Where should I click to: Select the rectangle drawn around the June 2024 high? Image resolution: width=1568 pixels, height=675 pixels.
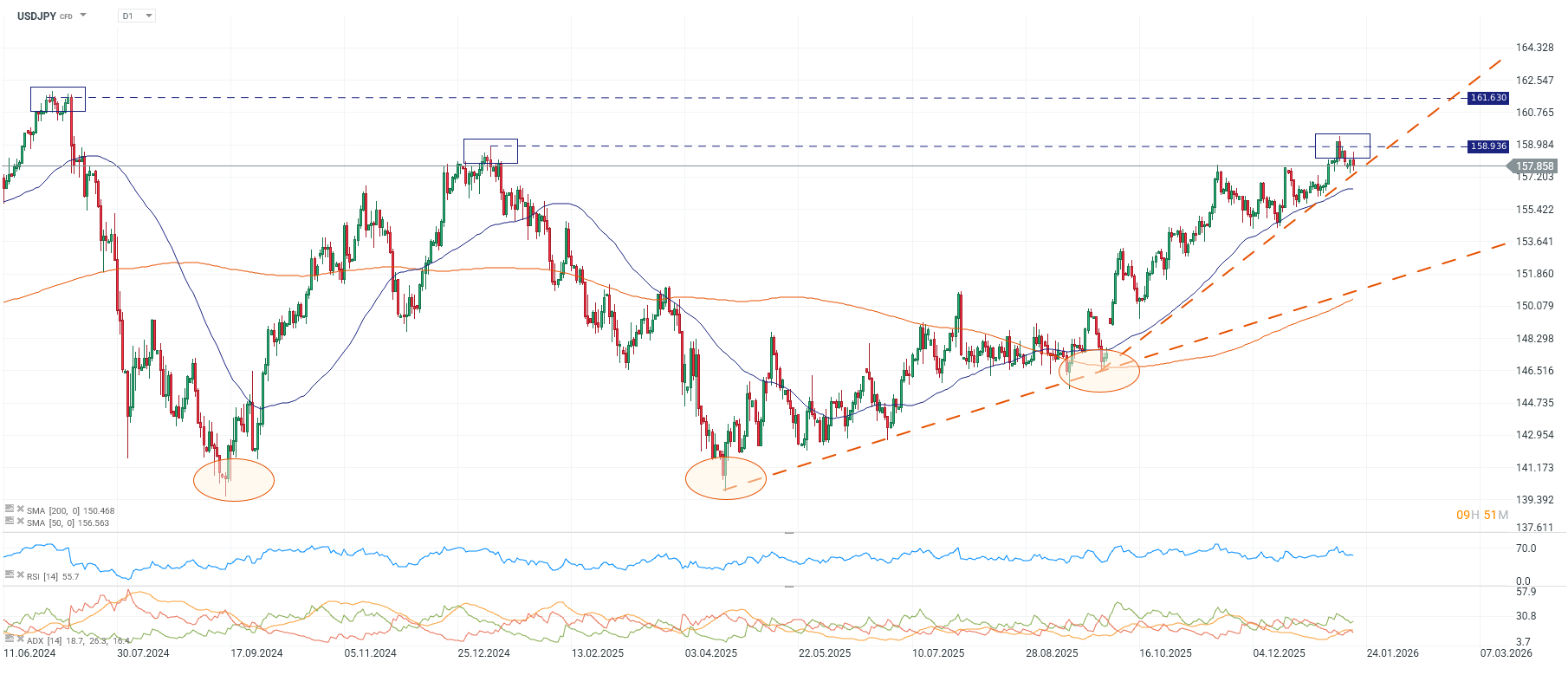pos(58,99)
